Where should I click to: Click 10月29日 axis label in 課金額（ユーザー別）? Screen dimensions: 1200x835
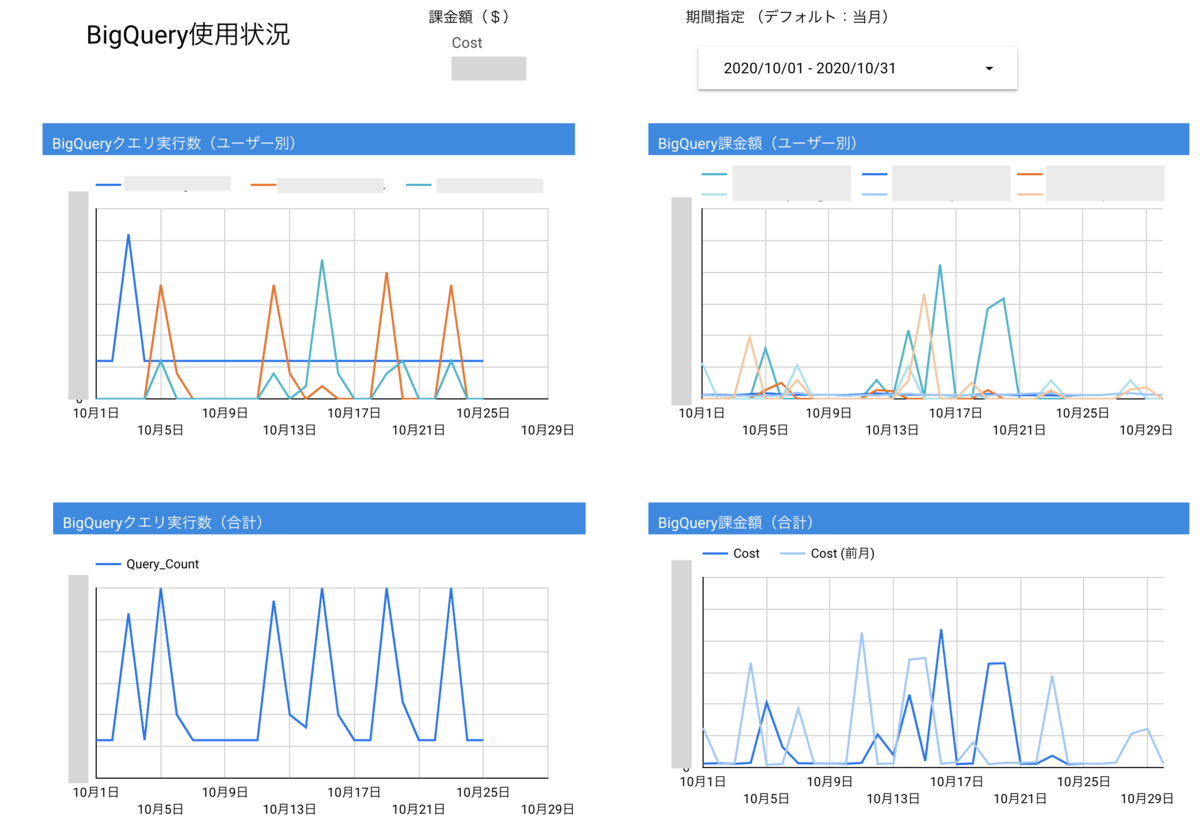[x=1147, y=430]
